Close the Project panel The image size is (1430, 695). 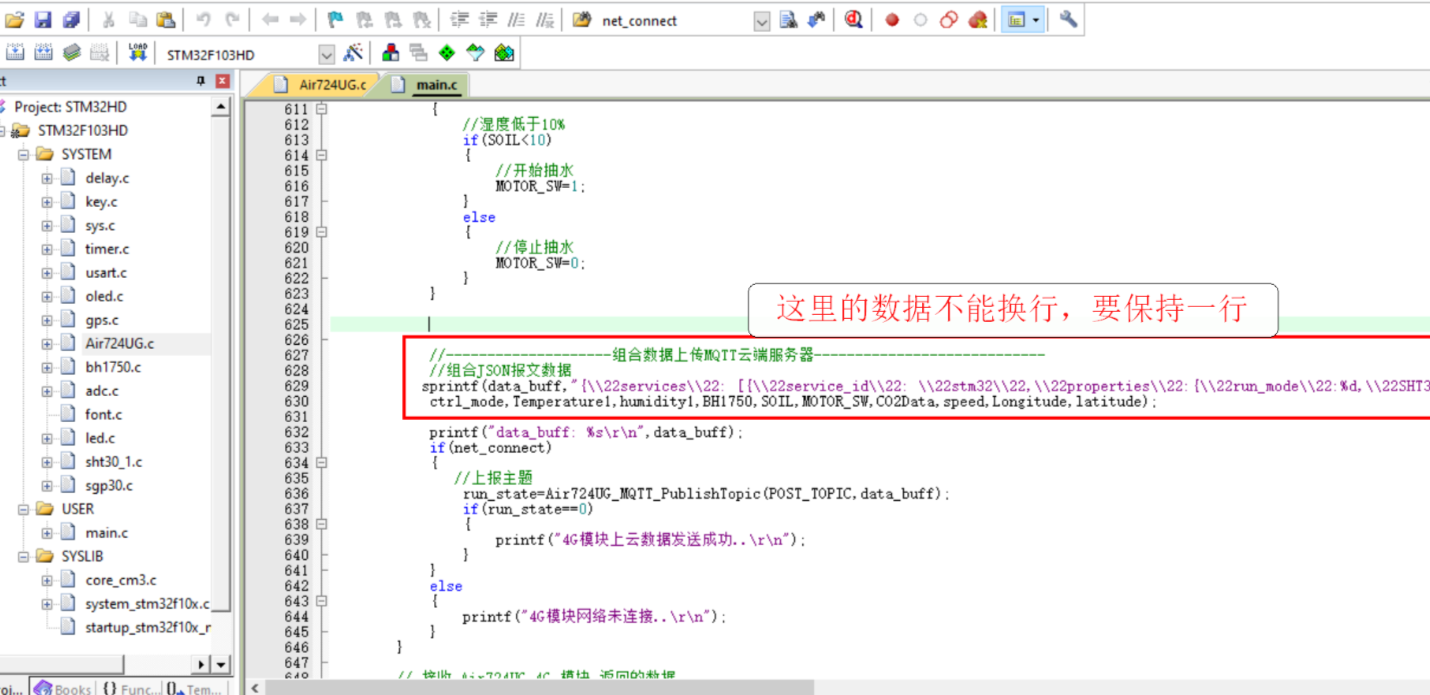(x=222, y=81)
